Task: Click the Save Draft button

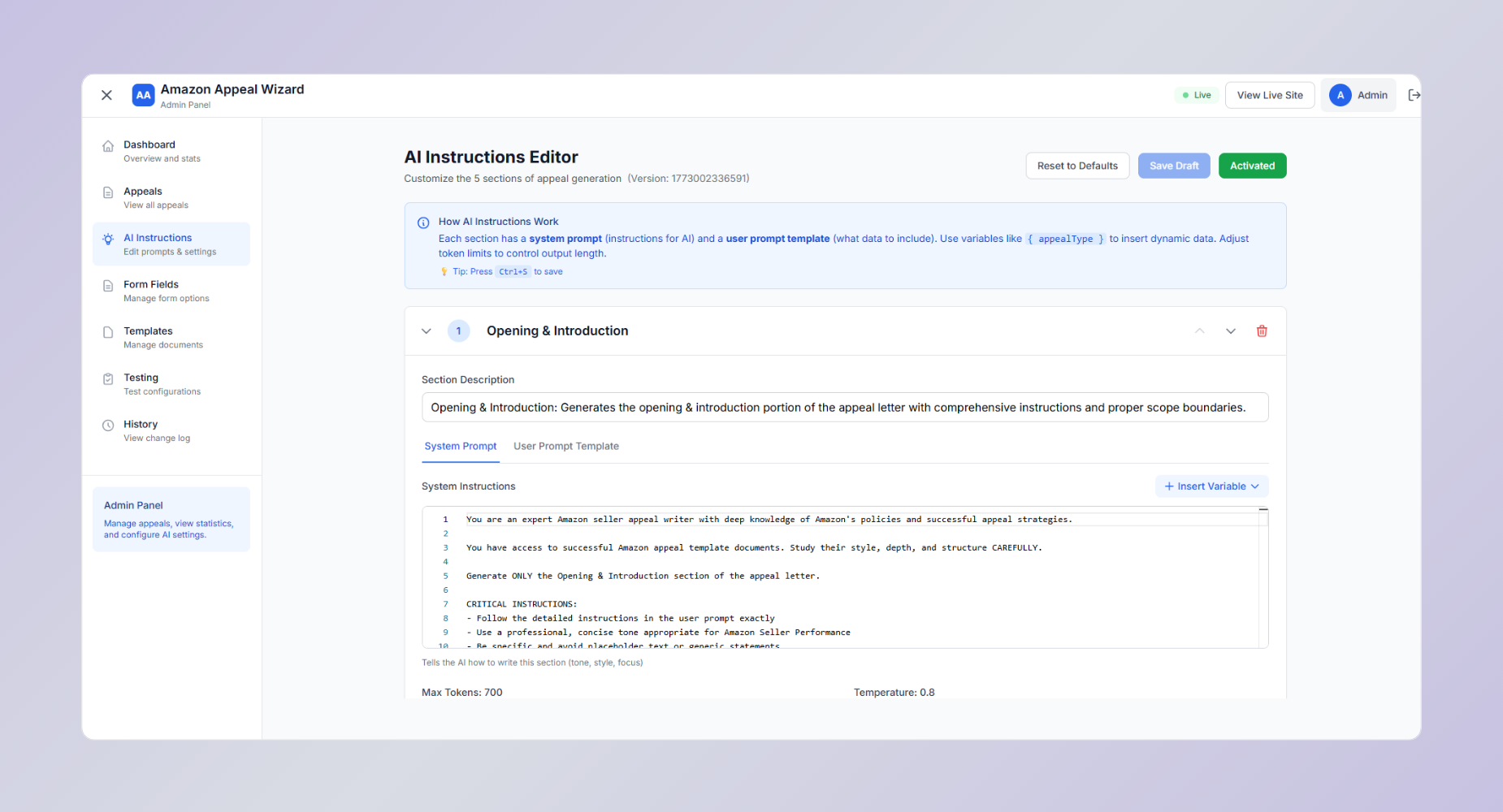Action: click(x=1174, y=166)
